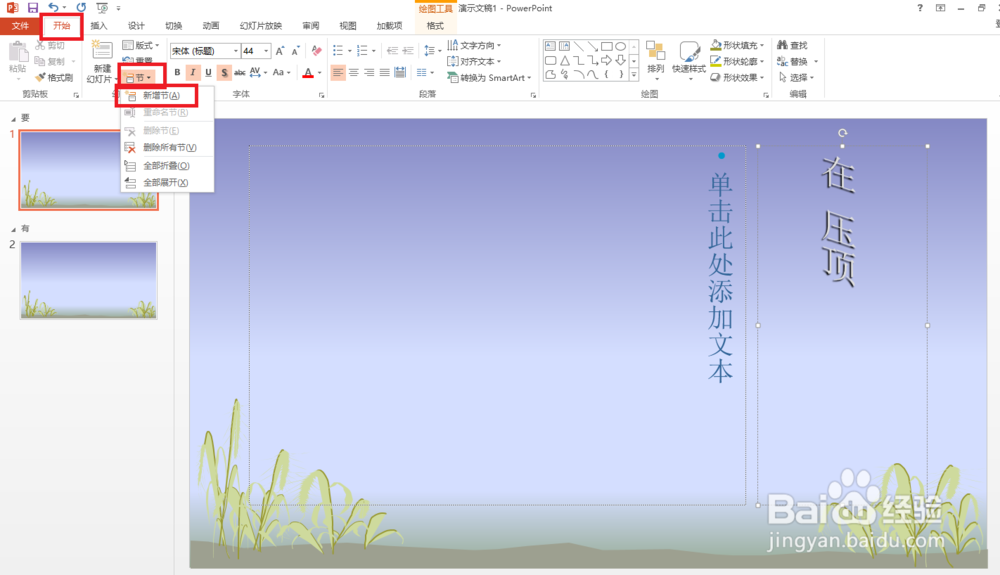Choose 全部折叠(O) menu item
Image resolution: width=1000 pixels, height=575 pixels.
click(167, 165)
